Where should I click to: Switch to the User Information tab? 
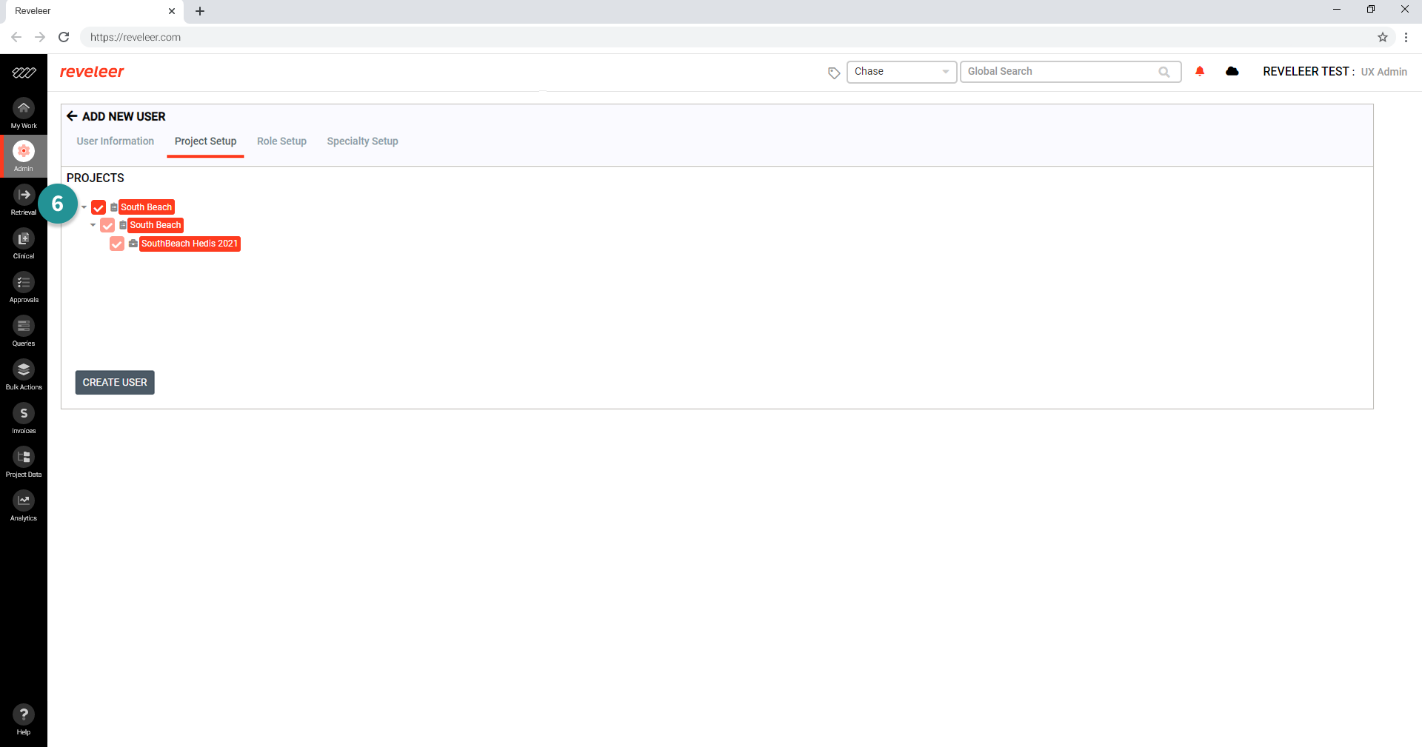click(x=115, y=141)
